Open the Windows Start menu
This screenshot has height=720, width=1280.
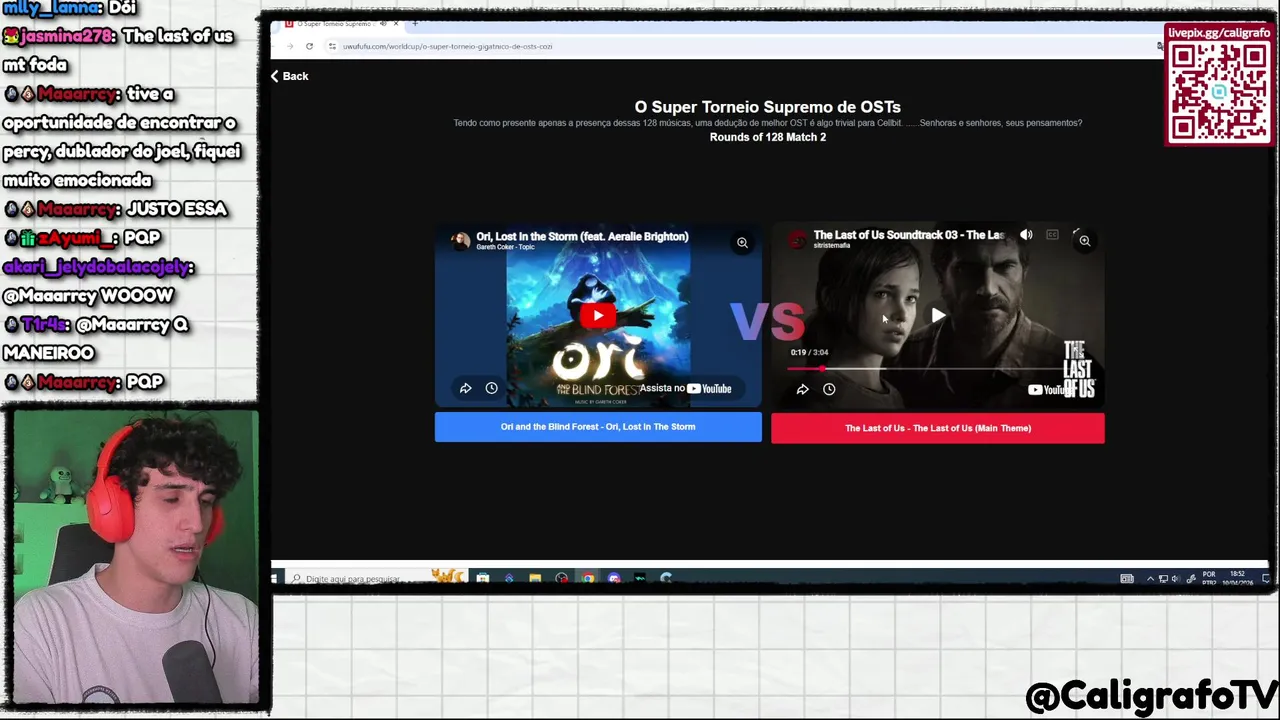[275, 578]
